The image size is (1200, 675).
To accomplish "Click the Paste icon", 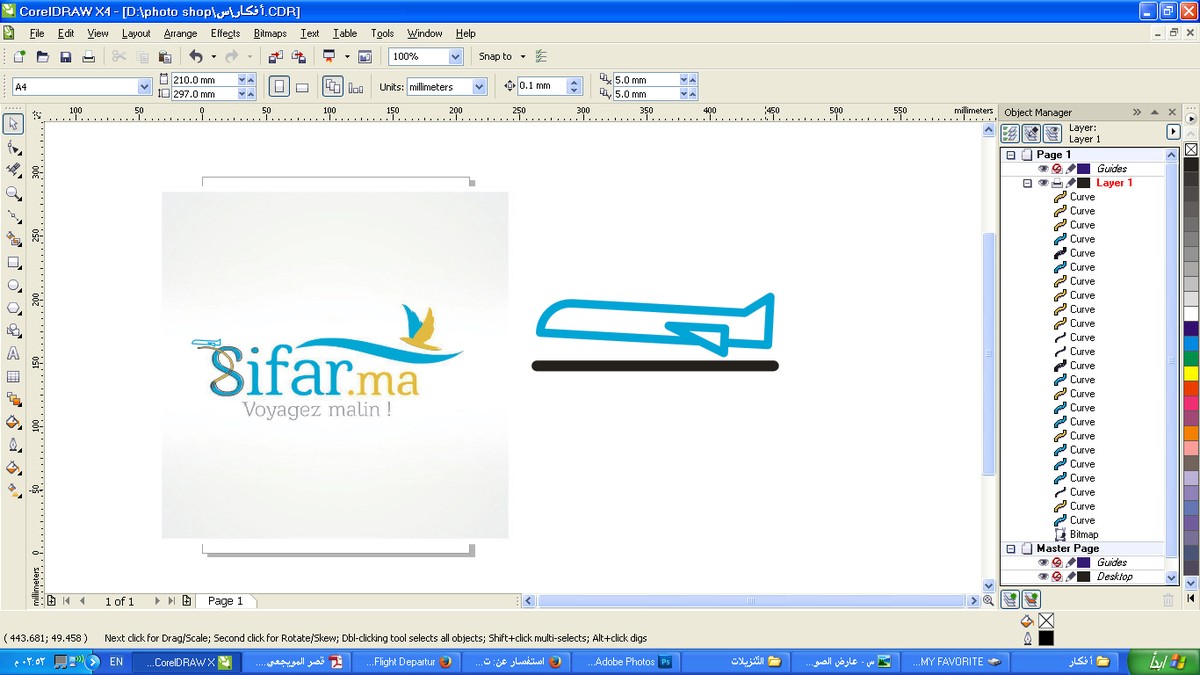I will tap(166, 57).
